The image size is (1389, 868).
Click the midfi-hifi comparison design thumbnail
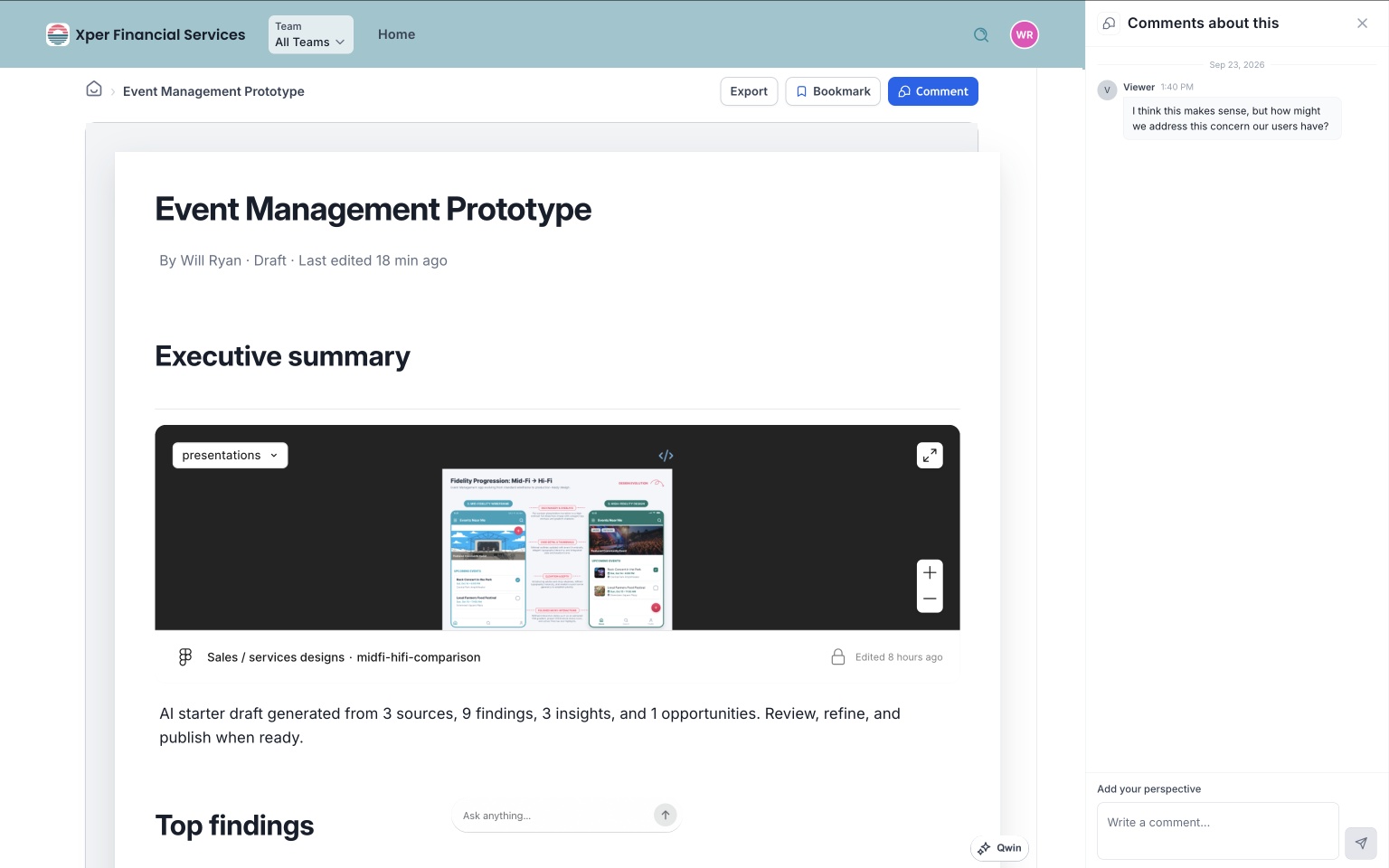coord(557,549)
